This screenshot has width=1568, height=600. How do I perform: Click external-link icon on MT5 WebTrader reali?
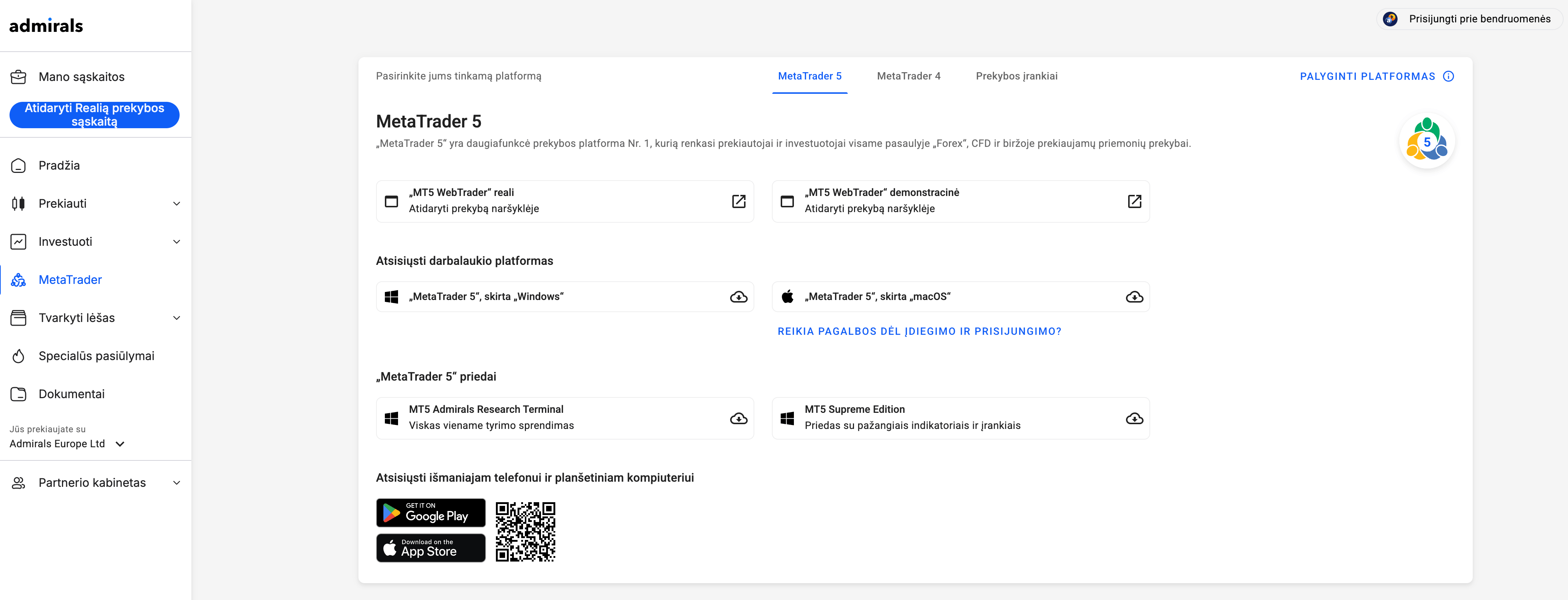click(x=738, y=201)
